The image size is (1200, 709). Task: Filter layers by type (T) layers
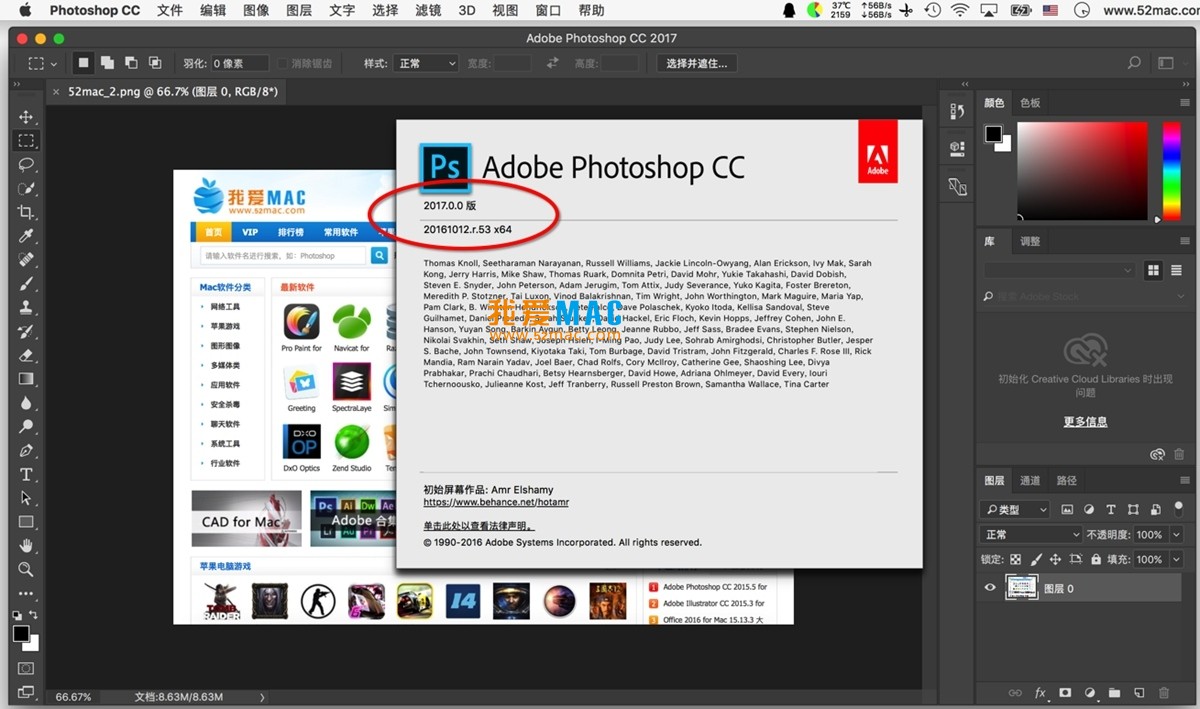point(1111,509)
